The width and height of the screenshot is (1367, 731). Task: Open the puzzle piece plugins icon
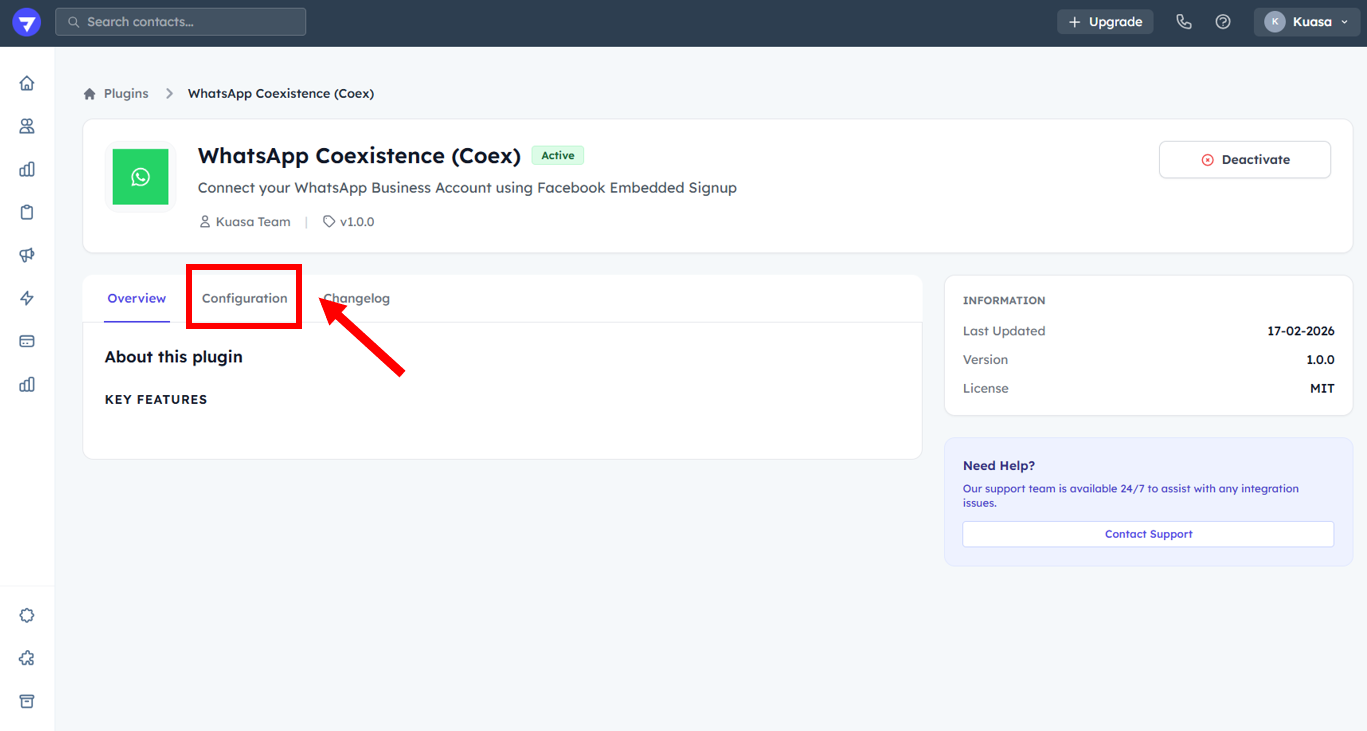coord(27,658)
